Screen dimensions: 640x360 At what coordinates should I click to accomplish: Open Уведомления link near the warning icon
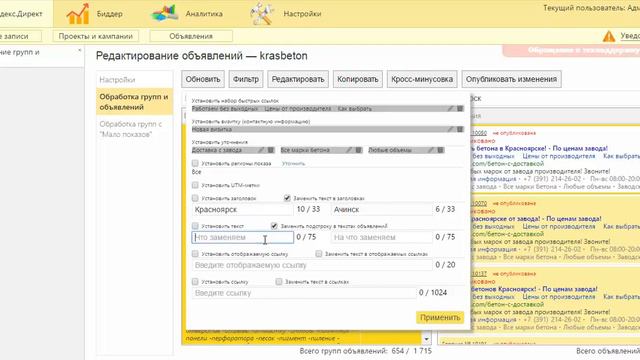pos(630,36)
